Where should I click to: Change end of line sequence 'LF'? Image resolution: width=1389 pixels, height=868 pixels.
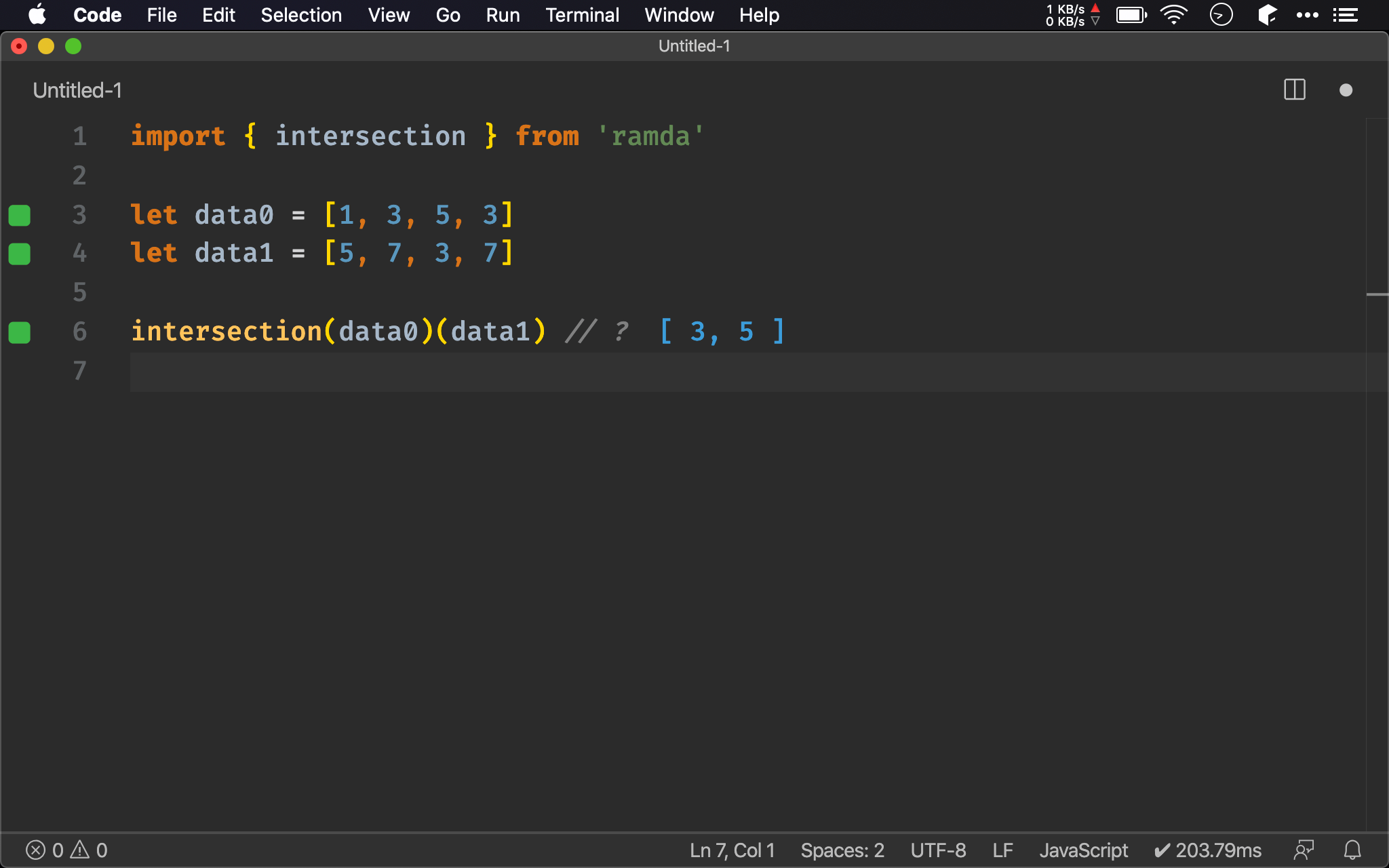point(1002,850)
